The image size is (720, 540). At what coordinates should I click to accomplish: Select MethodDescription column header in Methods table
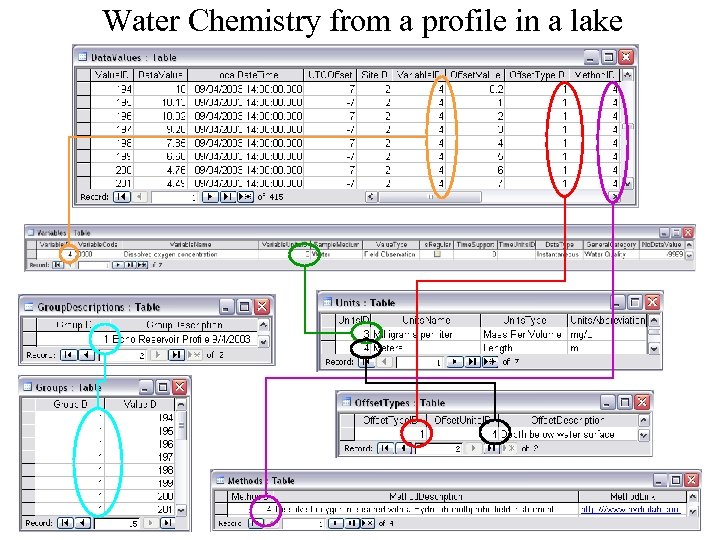426,496
